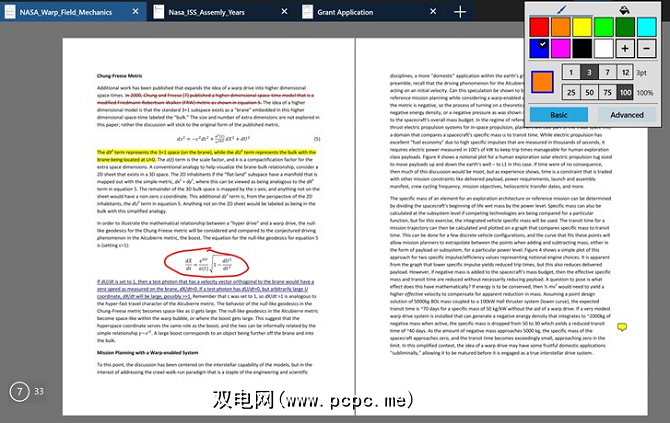Set stroke thickness to 12
The image size is (670, 423).
click(x=625, y=72)
